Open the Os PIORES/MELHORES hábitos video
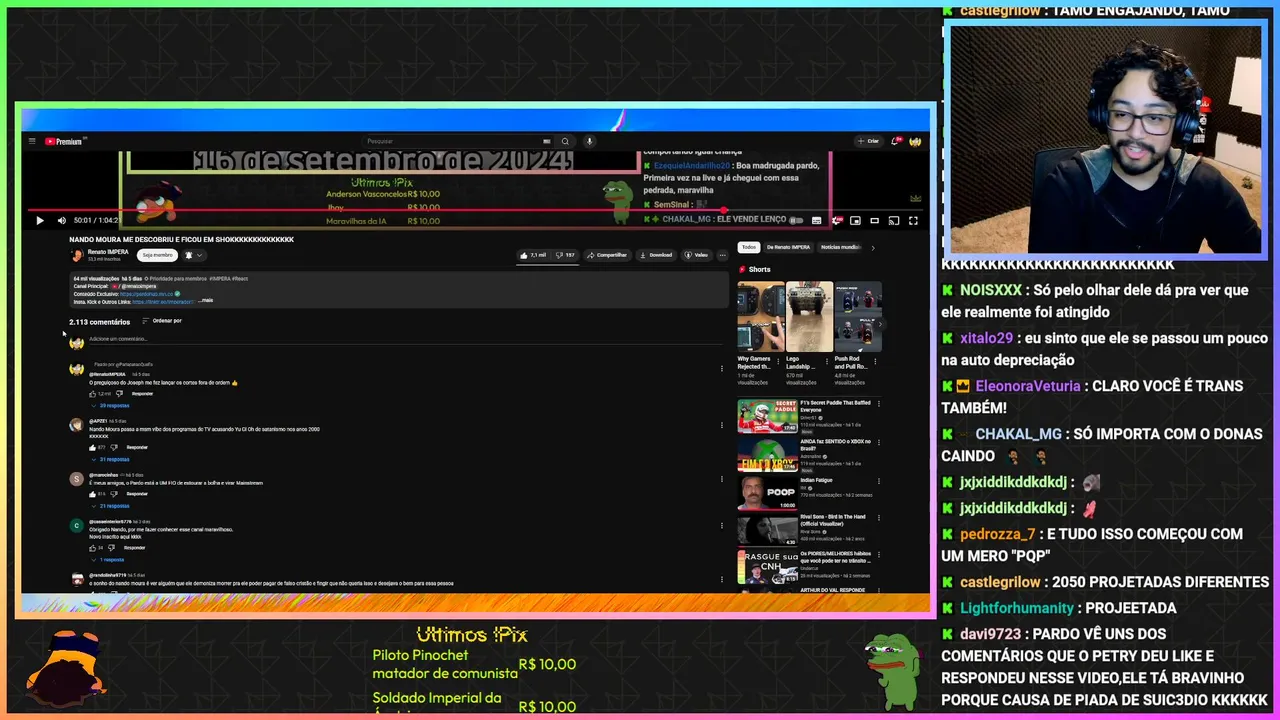This screenshot has height=720, width=1280. point(767,568)
